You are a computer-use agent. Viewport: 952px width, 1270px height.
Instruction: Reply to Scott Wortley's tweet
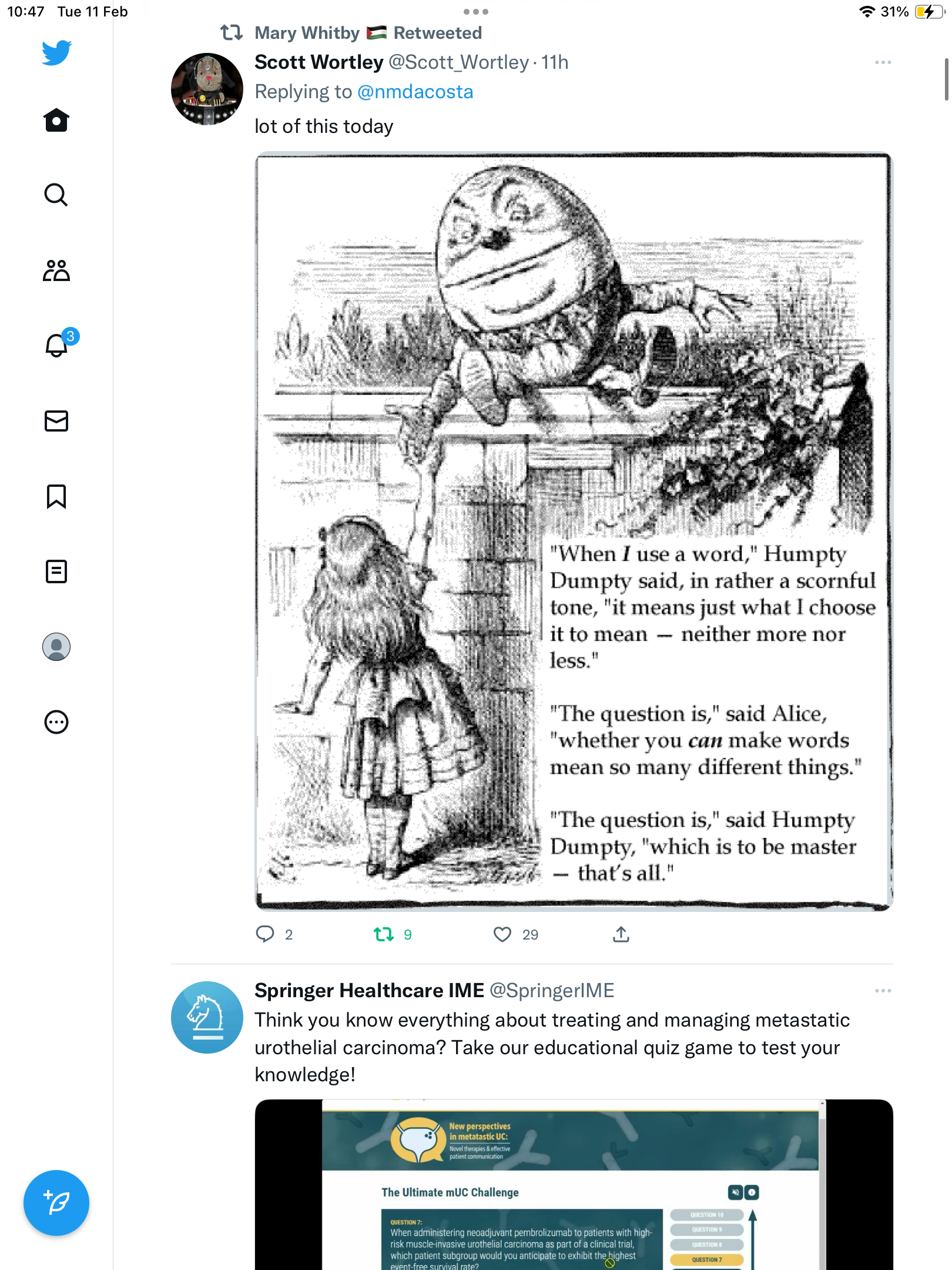[x=265, y=934]
